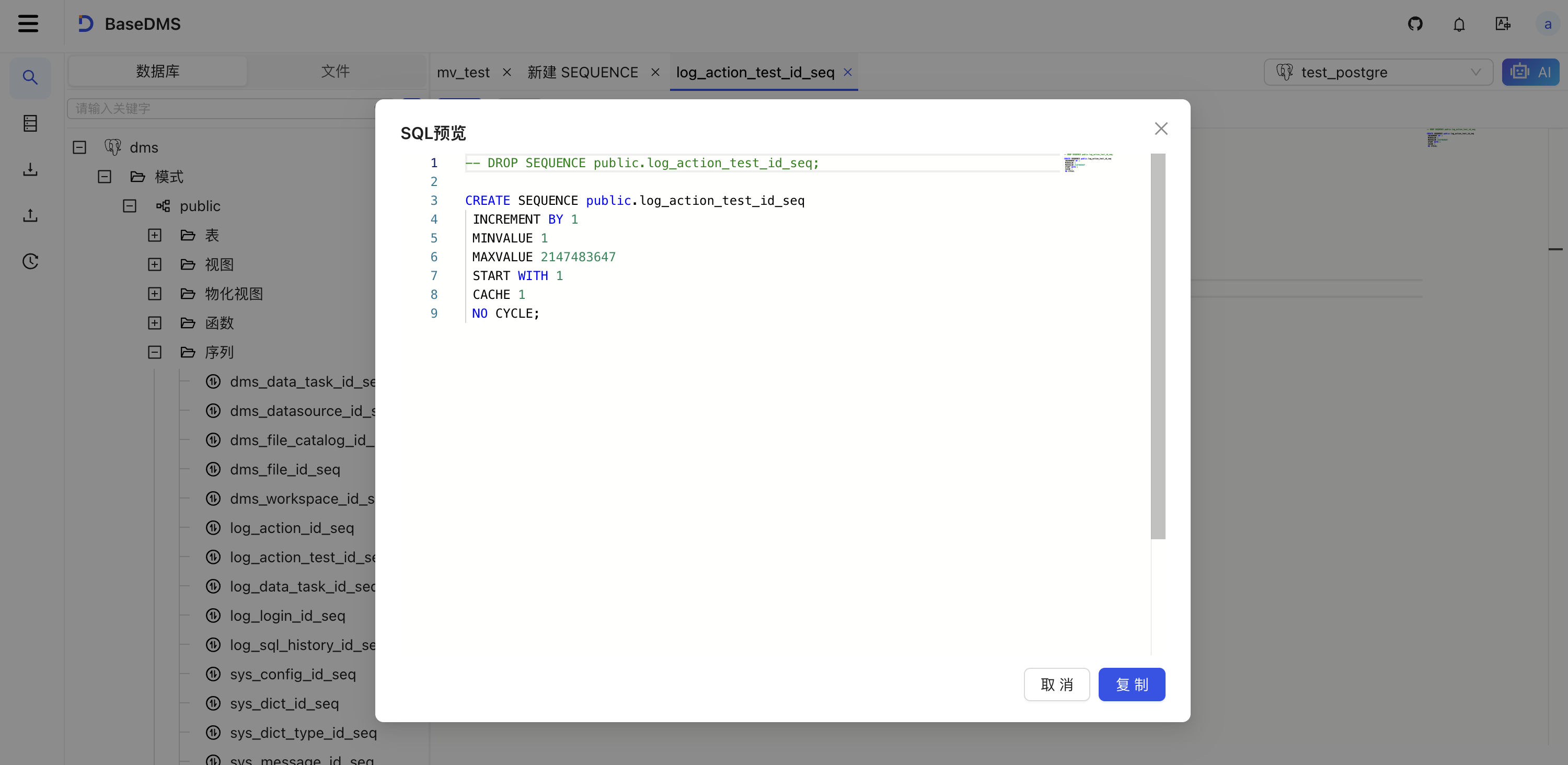This screenshot has height=765, width=1568.
Task: Close the SQL preview dialog with X
Action: pos(1161,129)
